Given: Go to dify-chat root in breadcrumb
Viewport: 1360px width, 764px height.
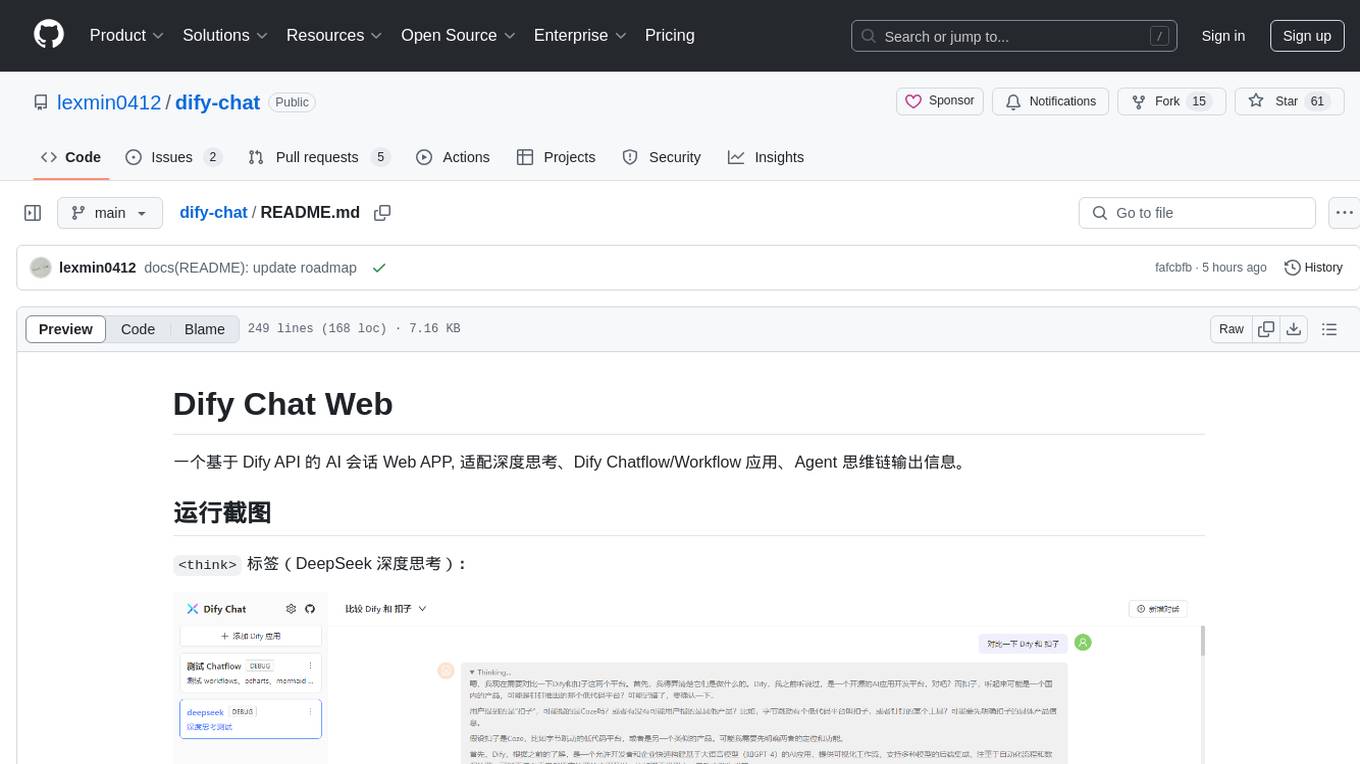Looking at the screenshot, I should 213,213.
